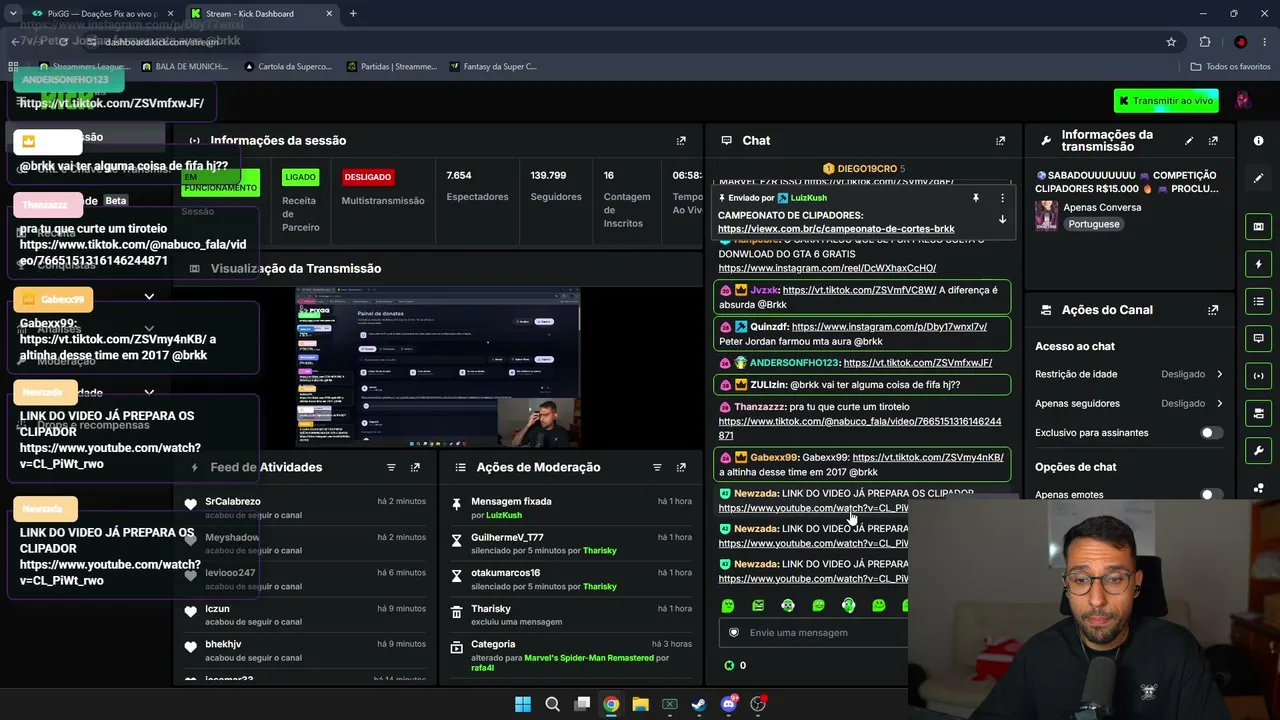Viewport: 1280px width, 720px height.
Task: Pop out the Feed de Atividades panel
Action: point(415,467)
